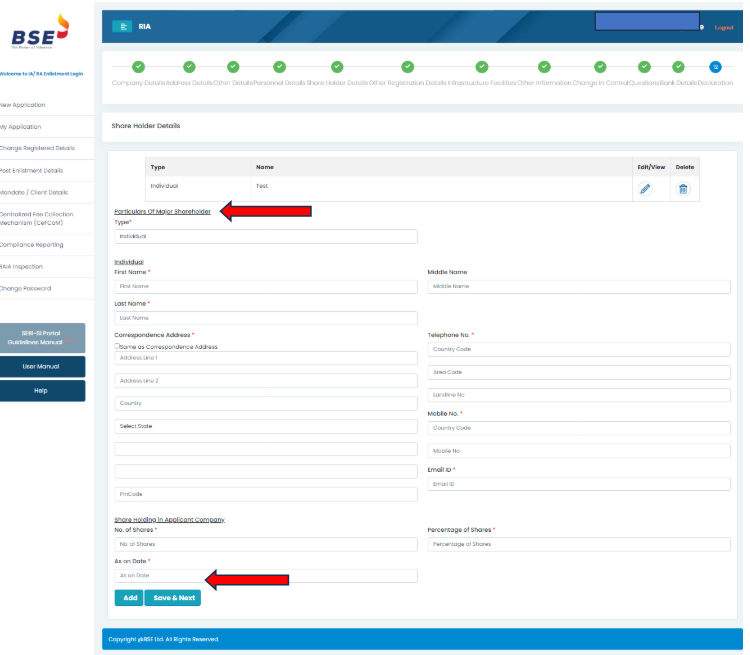Expand the Select State dropdown
750x655 pixels.
(265, 426)
